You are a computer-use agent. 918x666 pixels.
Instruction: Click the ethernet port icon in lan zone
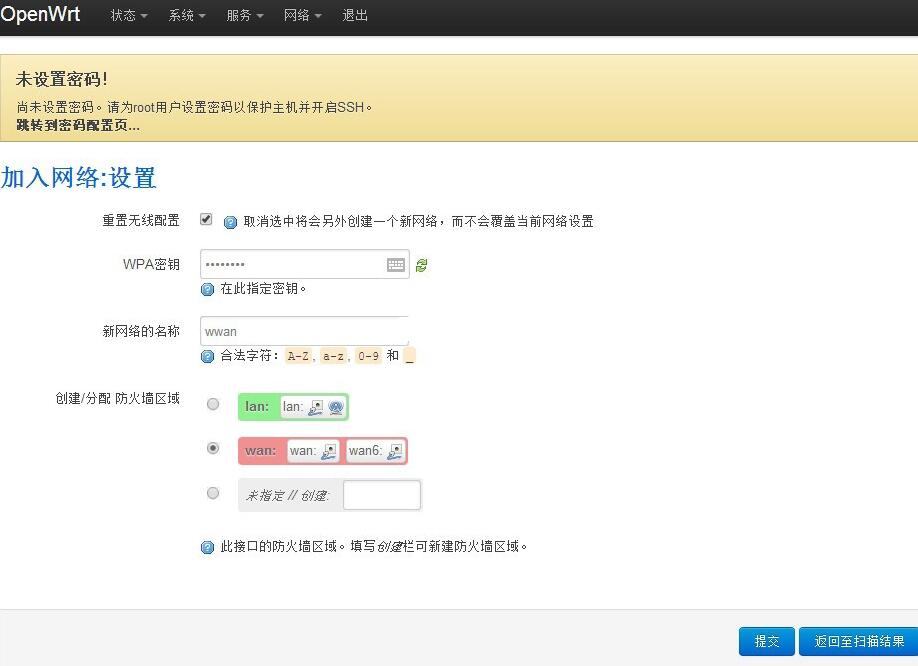pos(316,407)
